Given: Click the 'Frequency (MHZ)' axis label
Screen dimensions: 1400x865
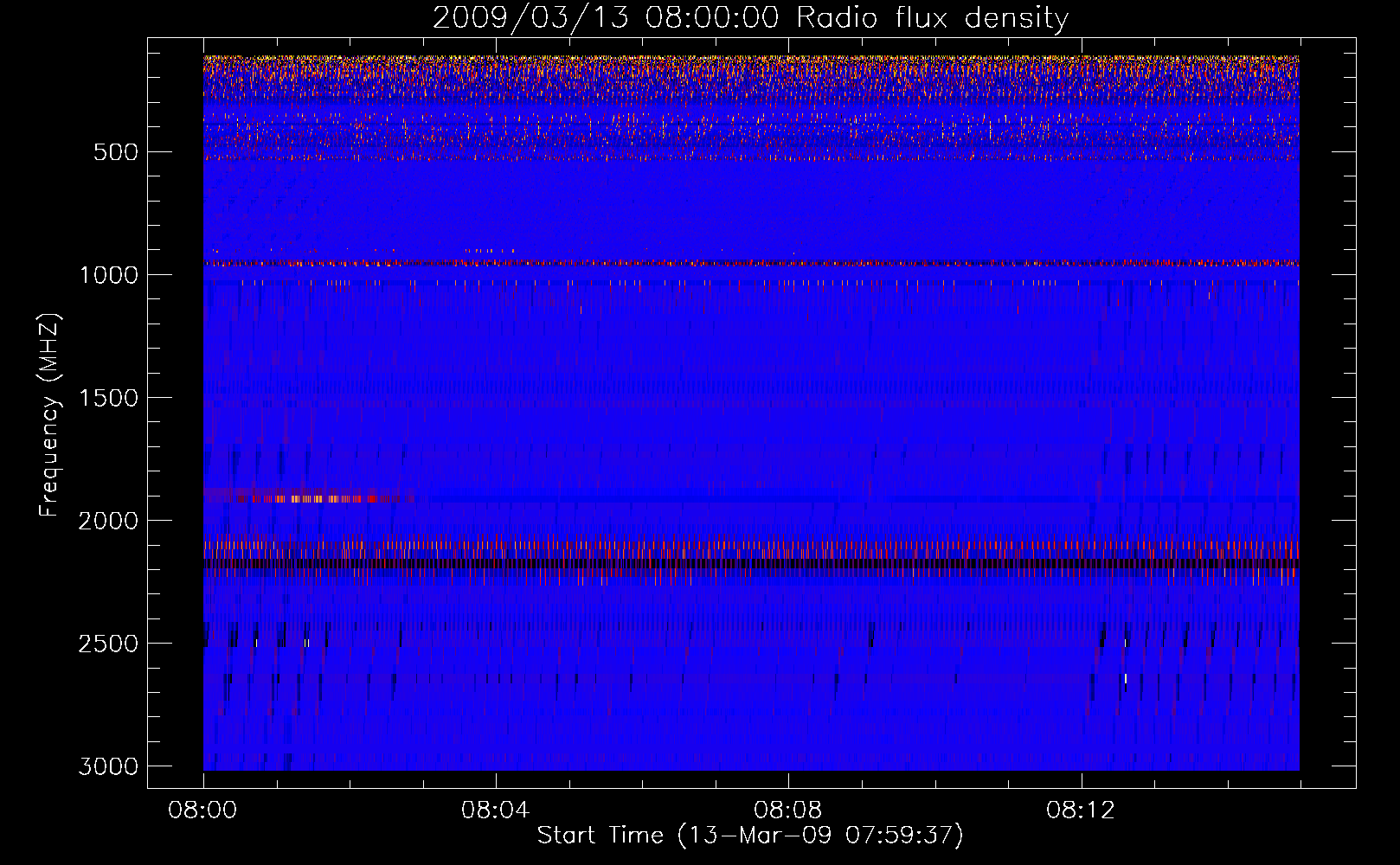Looking at the screenshot, I should (x=49, y=415).
